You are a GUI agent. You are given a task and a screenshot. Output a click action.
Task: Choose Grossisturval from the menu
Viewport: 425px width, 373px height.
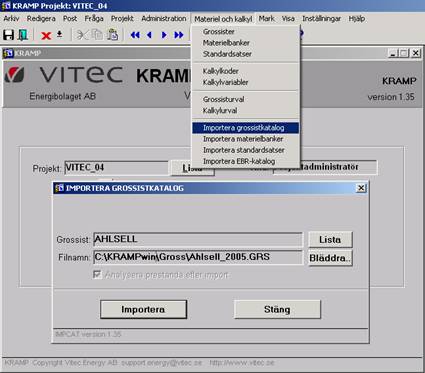[x=246, y=99]
